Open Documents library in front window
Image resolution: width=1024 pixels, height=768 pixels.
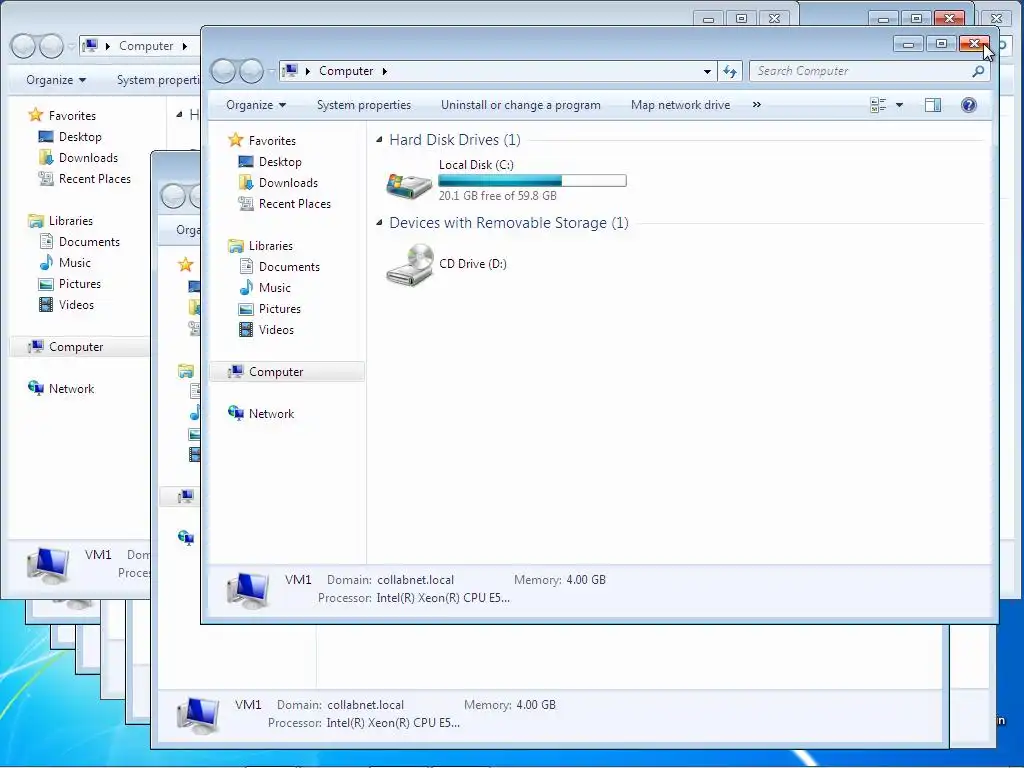[x=289, y=266]
